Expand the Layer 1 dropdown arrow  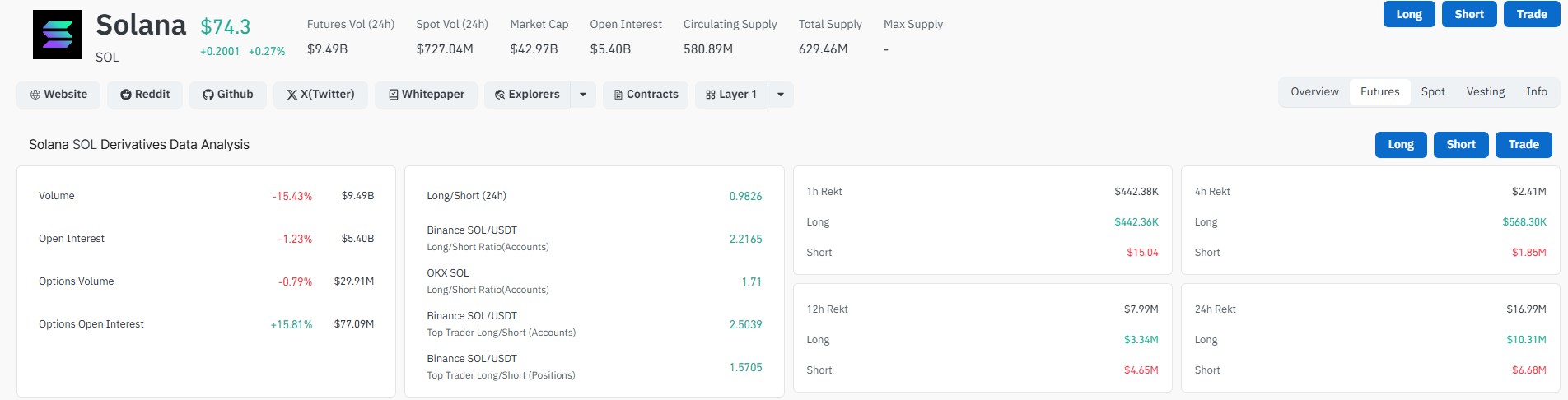click(x=781, y=95)
